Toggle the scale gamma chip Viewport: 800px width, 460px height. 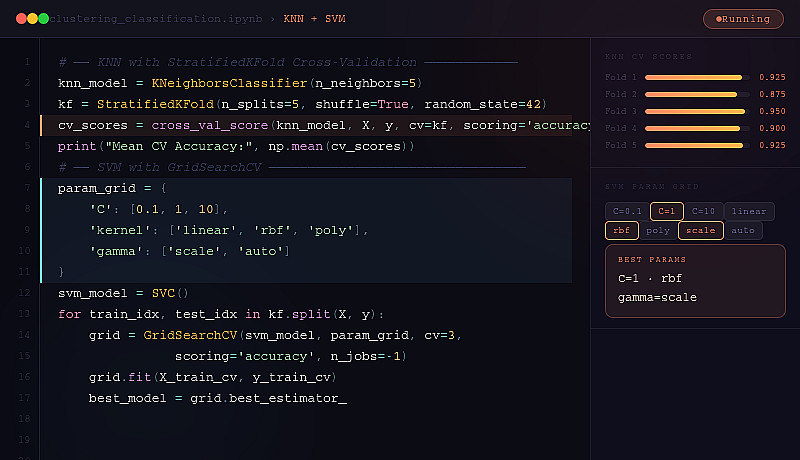click(699, 230)
